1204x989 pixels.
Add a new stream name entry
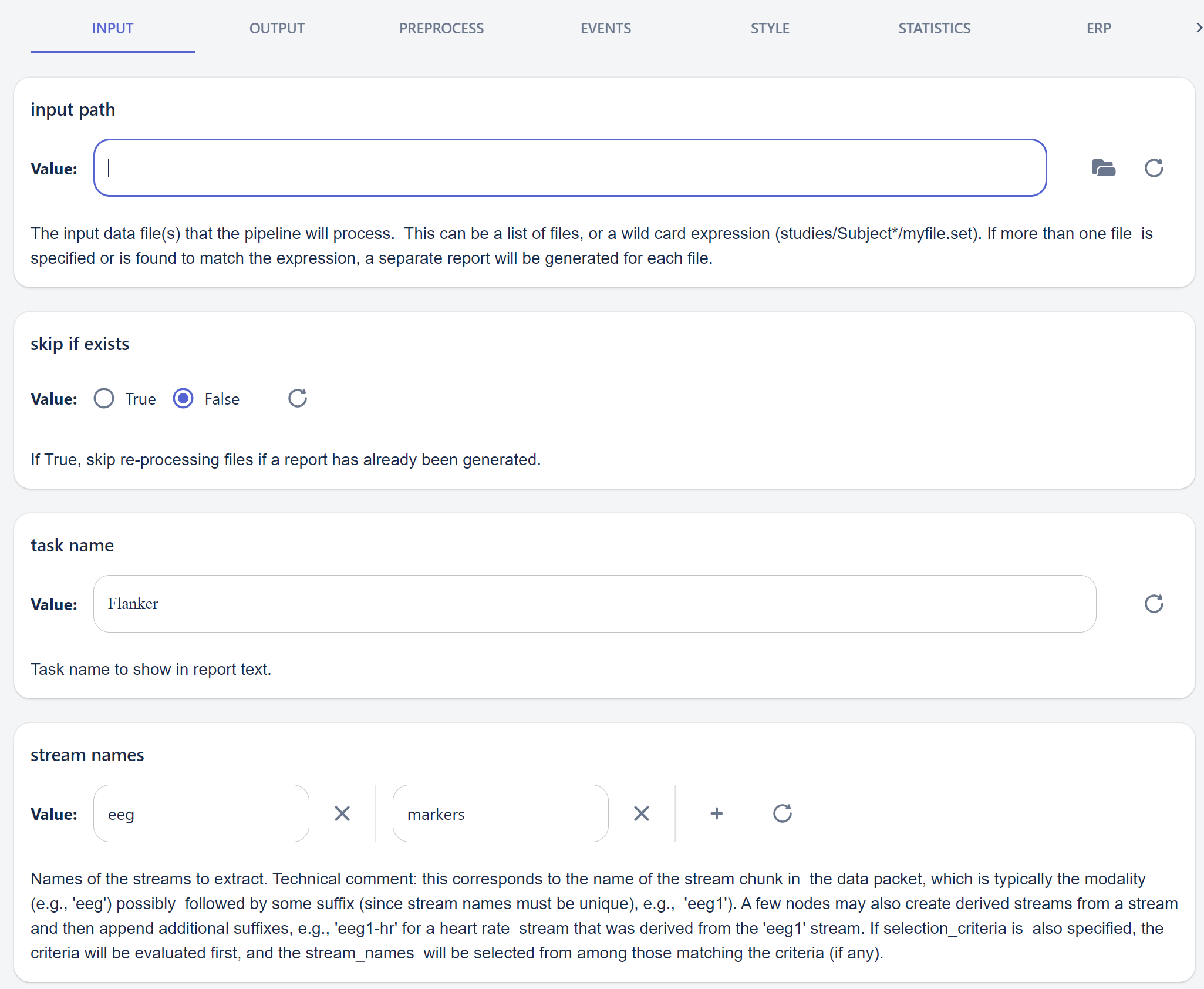click(x=717, y=813)
